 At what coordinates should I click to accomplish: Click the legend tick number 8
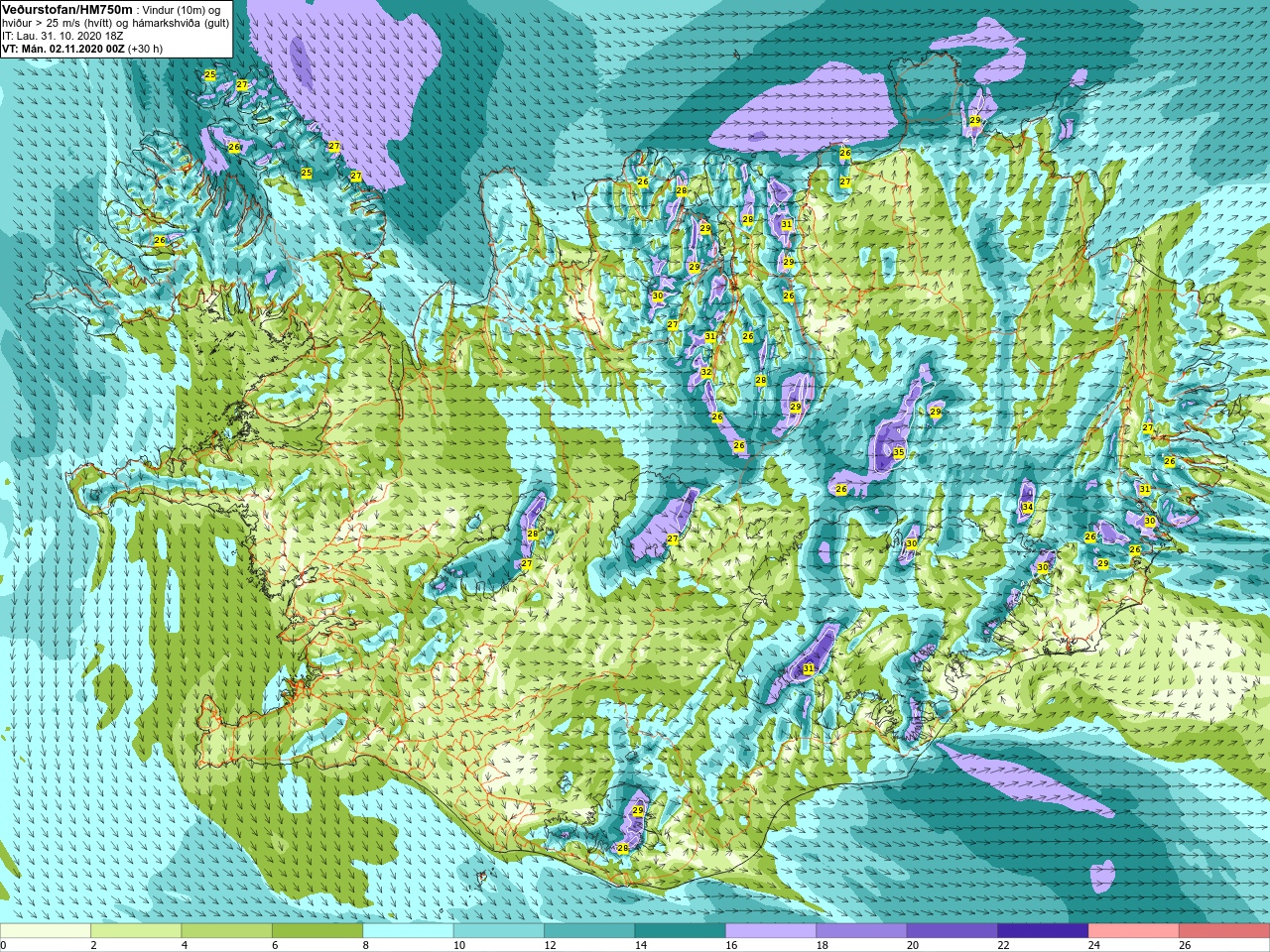366,945
